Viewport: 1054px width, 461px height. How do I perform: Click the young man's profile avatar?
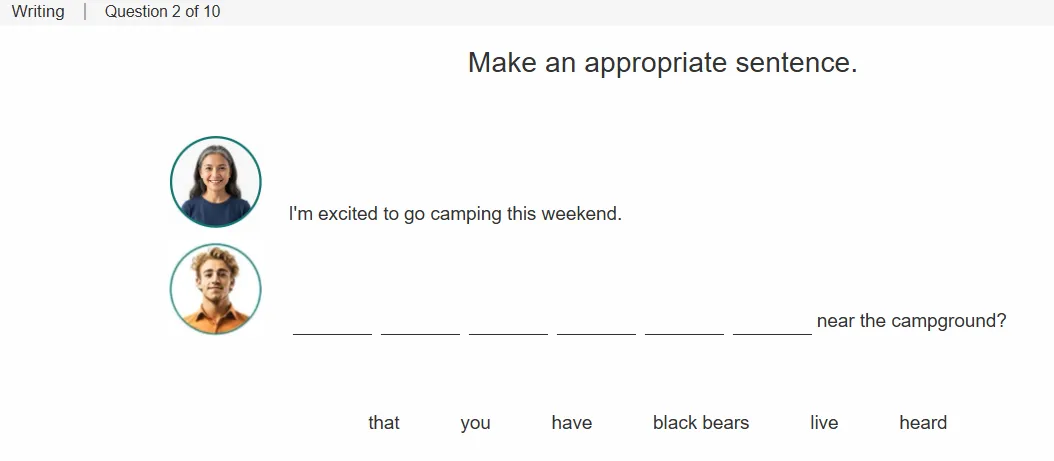[216, 289]
